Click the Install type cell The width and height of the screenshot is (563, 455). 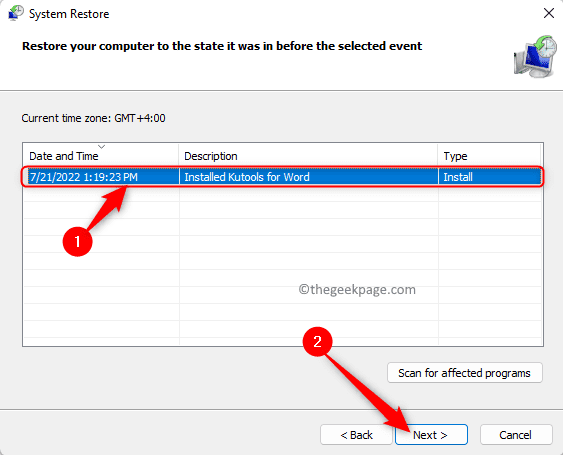(458, 177)
